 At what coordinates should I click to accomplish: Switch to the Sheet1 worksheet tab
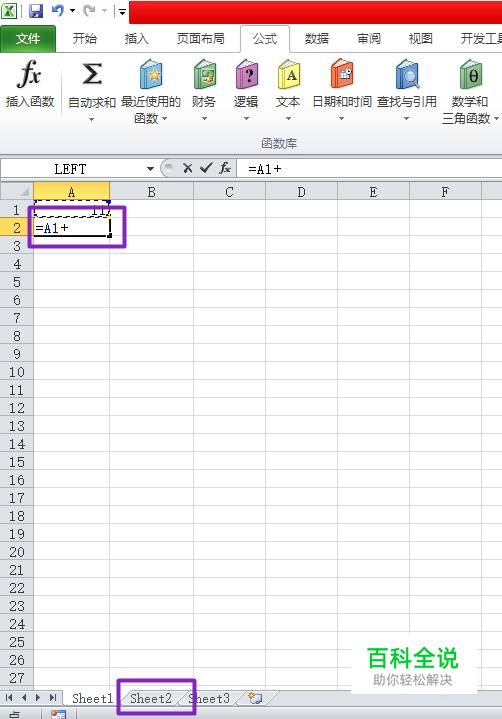tap(92, 698)
